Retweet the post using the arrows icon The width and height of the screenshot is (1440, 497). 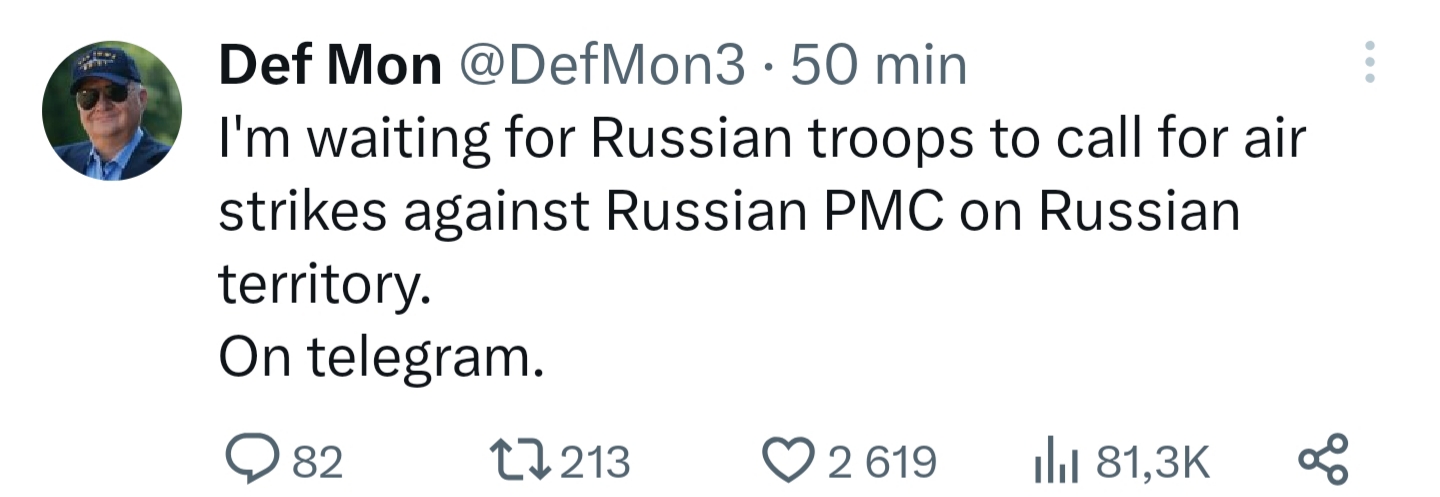click(x=522, y=462)
